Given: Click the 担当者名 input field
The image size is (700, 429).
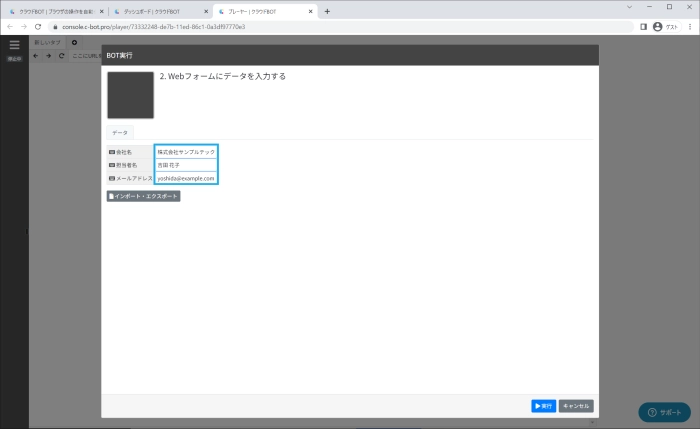Looking at the screenshot, I should [x=186, y=165].
